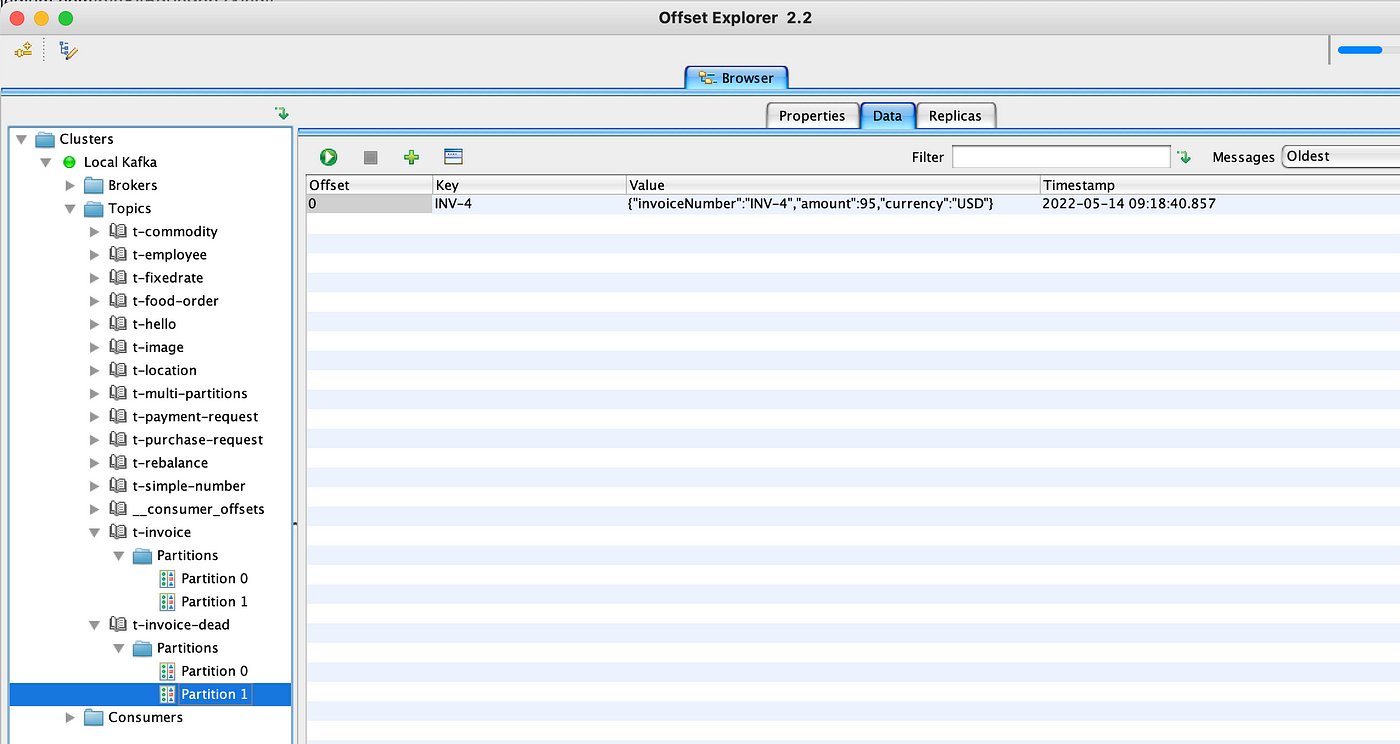Click the Partition 0 icon under t-invoice-dead
Screen dimensions: 1400x744
click(167, 671)
